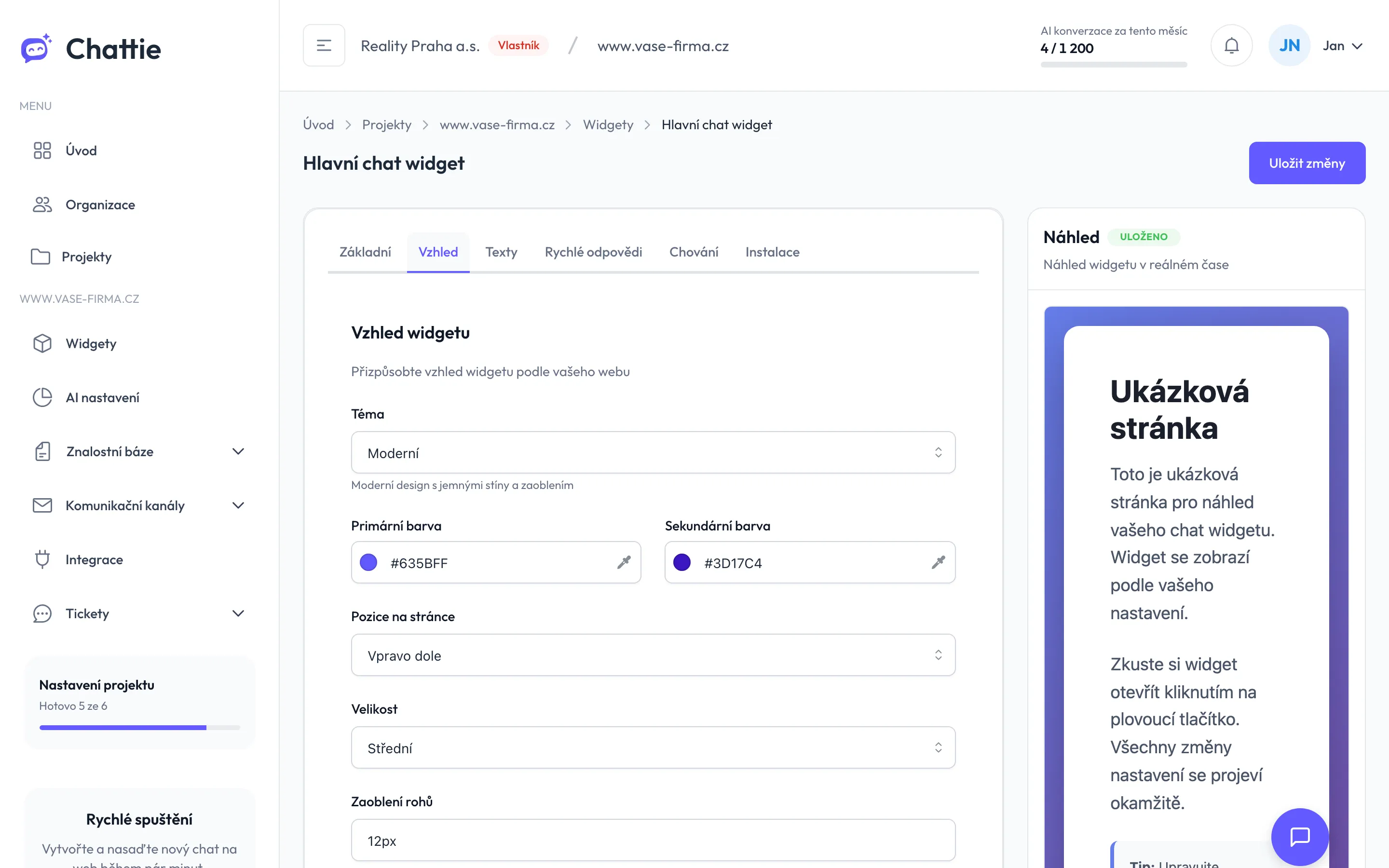The image size is (1389, 868).
Task: Open the Instalace tab
Action: [772, 252]
